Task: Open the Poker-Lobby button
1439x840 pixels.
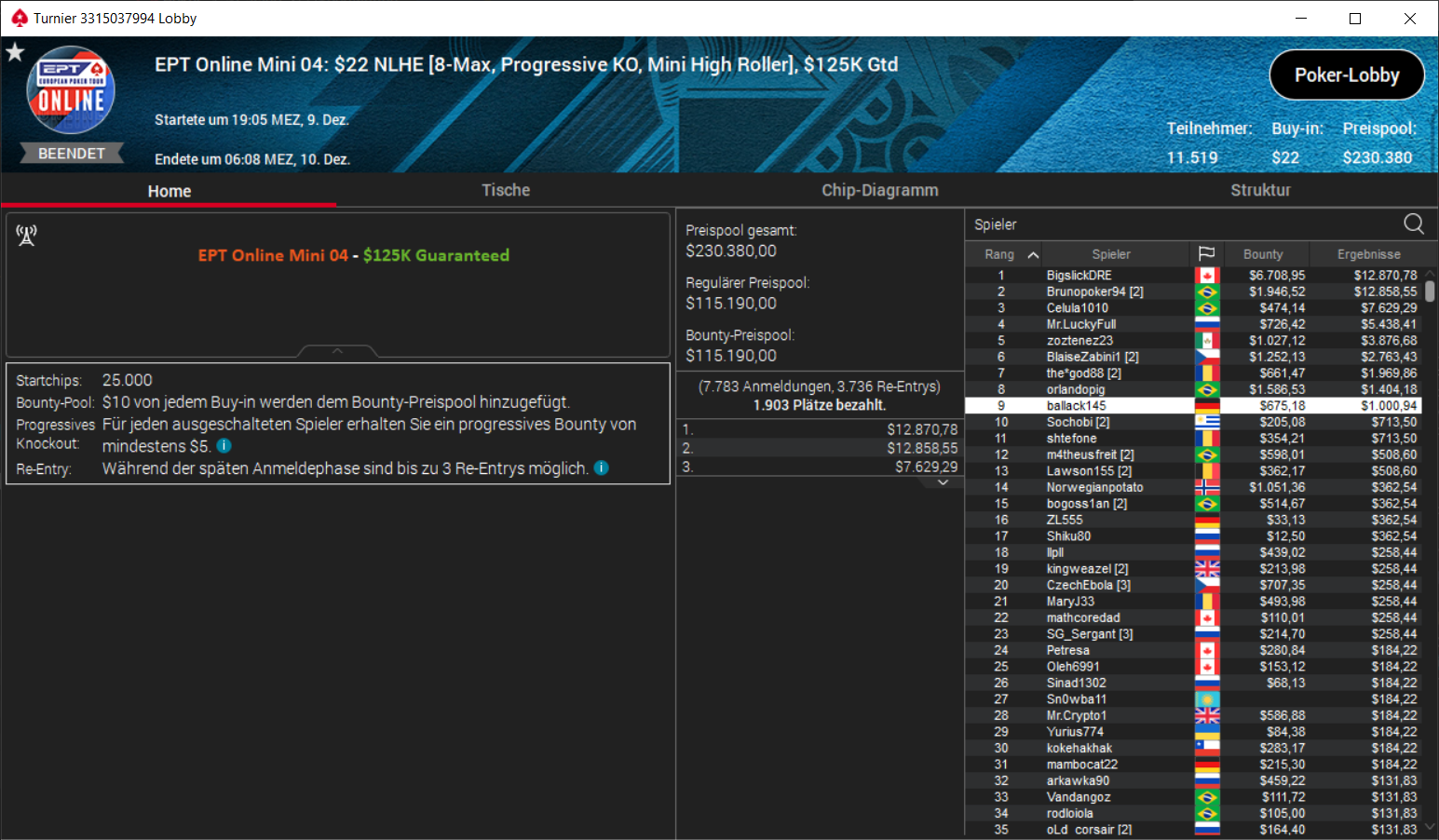Action: tap(1347, 75)
